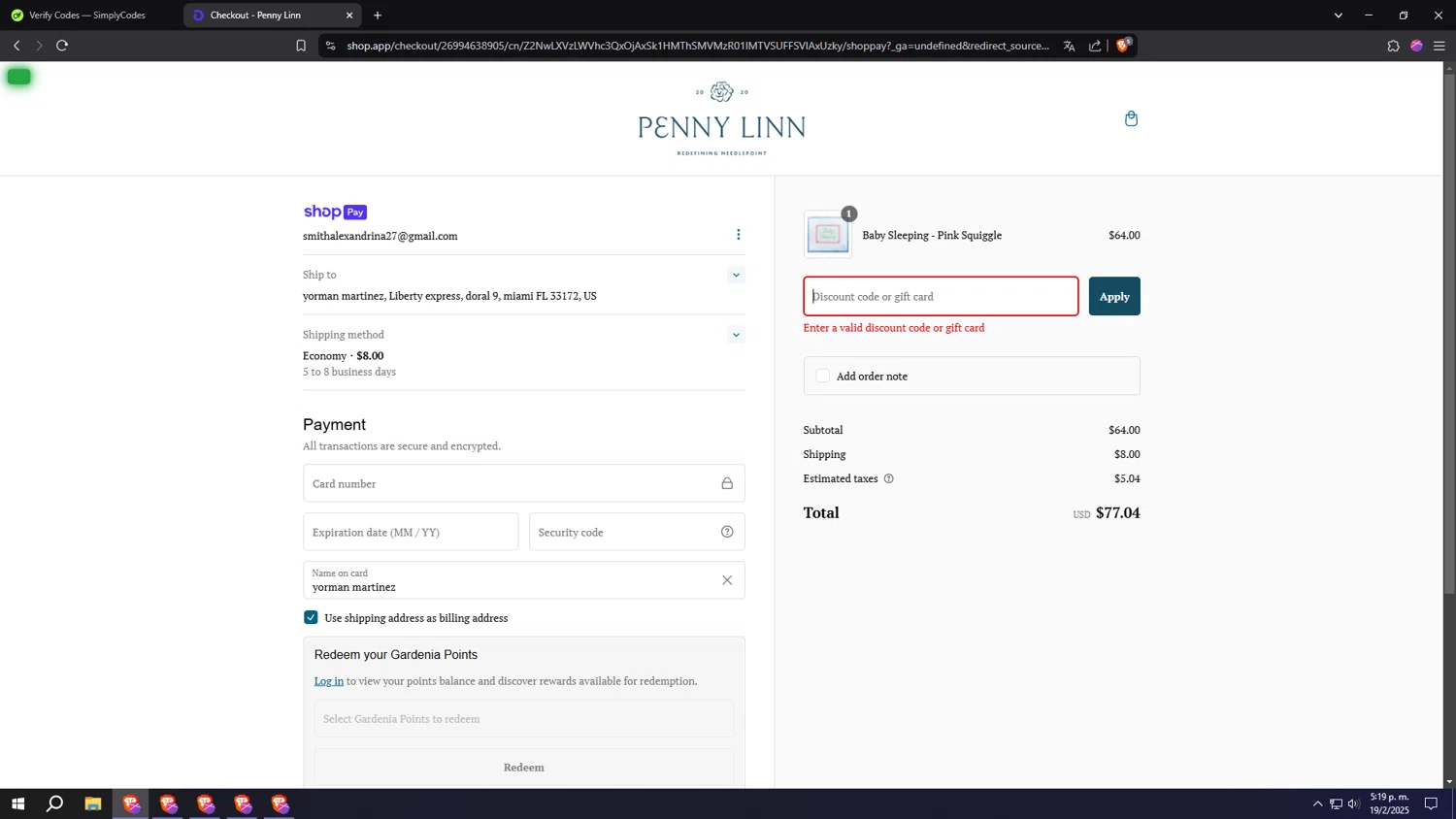
Task: Follow the Log in link for Gardenia Points
Action: coord(328,681)
